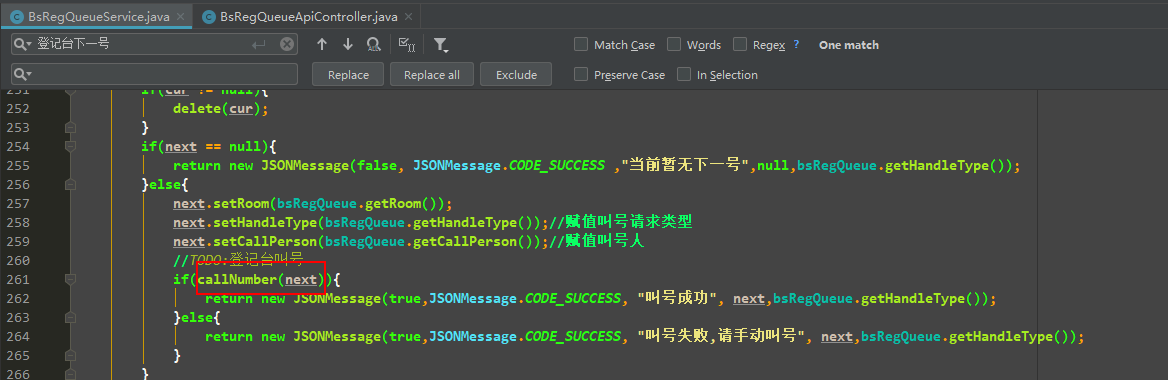
Task: Click the Replace button
Action: point(348,75)
